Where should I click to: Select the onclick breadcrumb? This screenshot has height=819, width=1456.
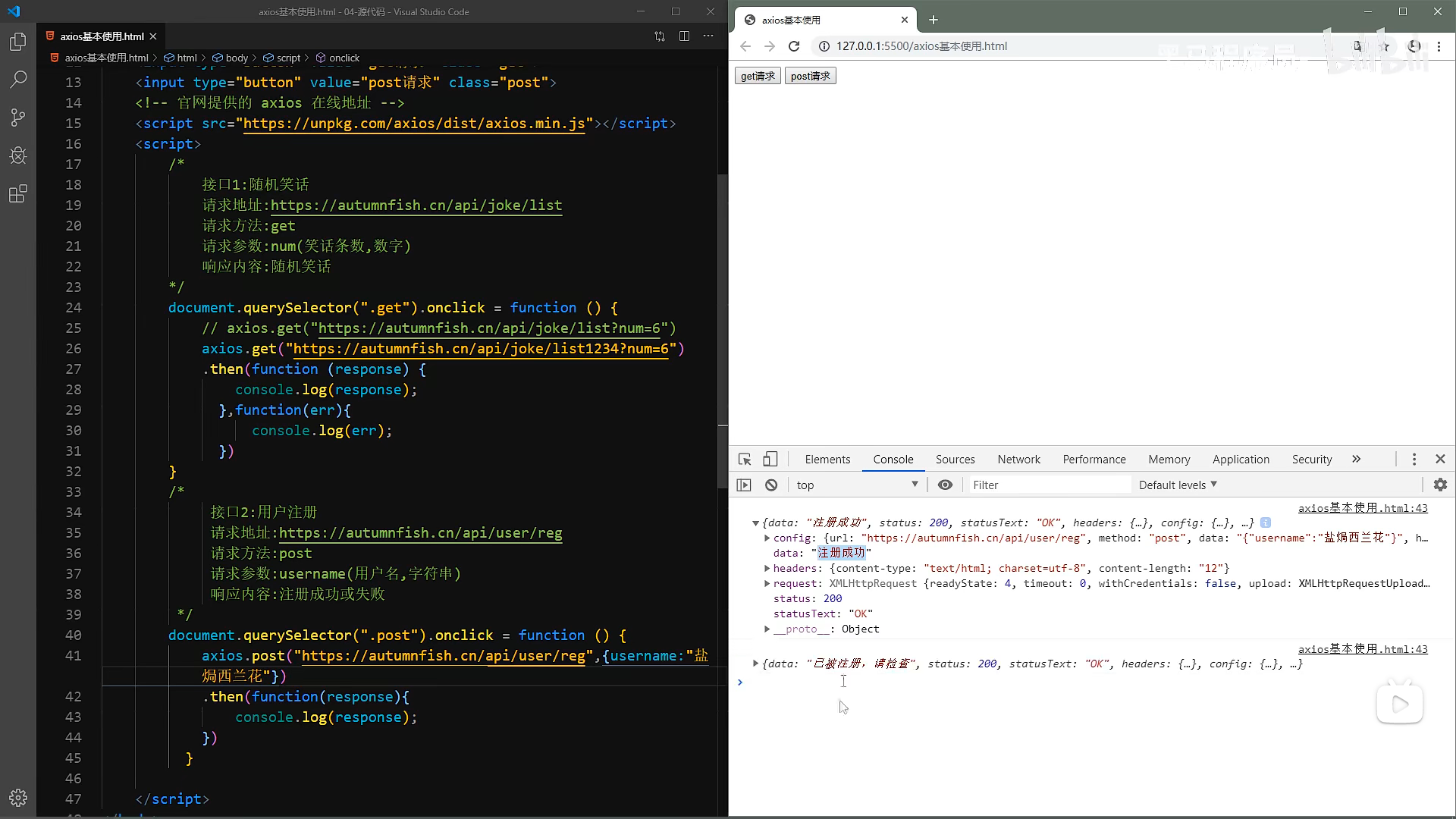[338, 58]
